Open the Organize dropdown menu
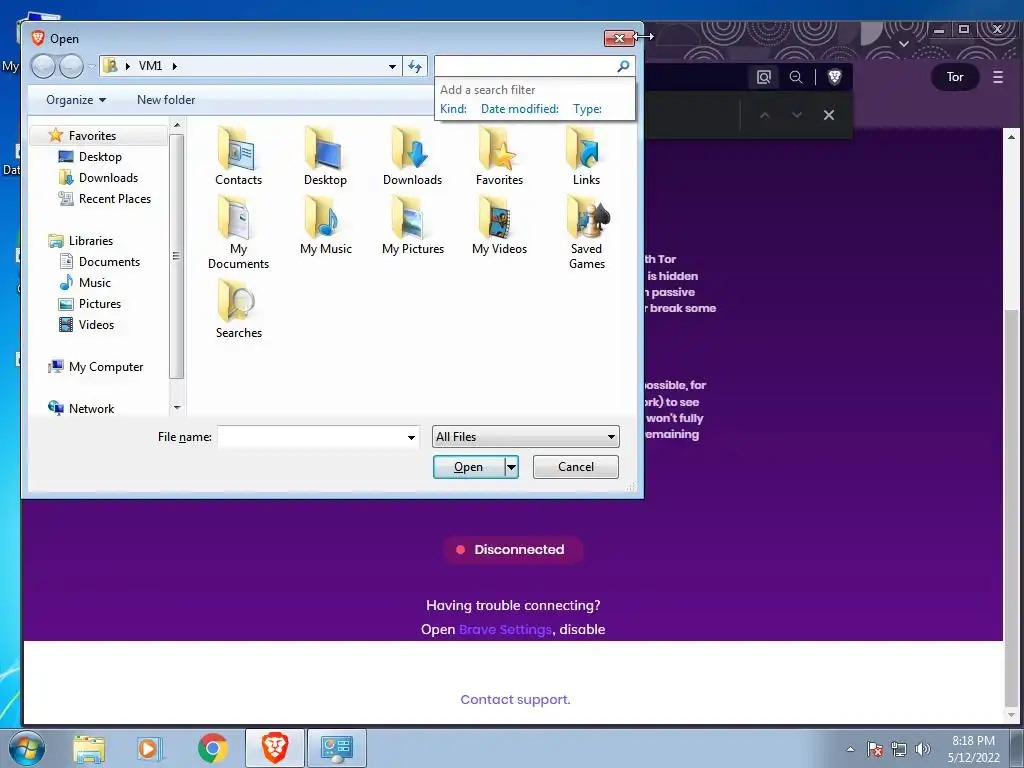The image size is (1024, 768). point(76,100)
